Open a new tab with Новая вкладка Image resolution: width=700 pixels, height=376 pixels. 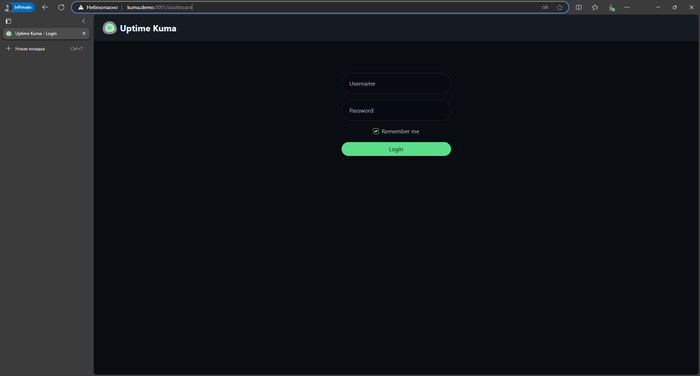coord(45,49)
